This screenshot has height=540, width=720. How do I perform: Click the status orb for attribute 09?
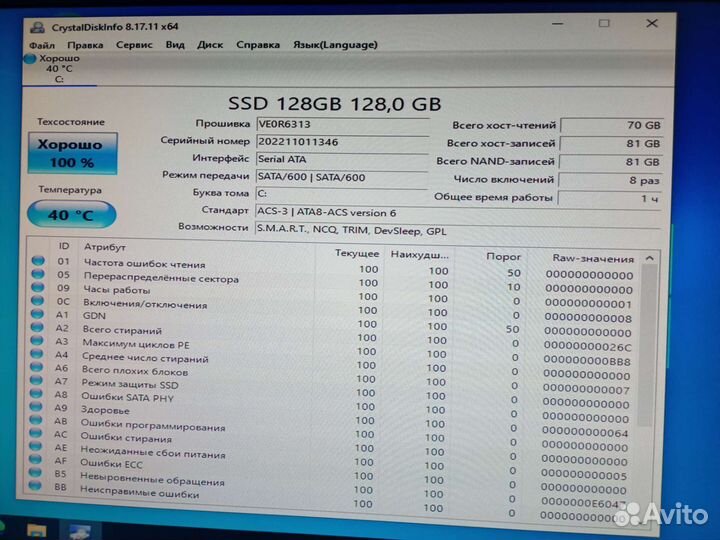click(x=38, y=287)
